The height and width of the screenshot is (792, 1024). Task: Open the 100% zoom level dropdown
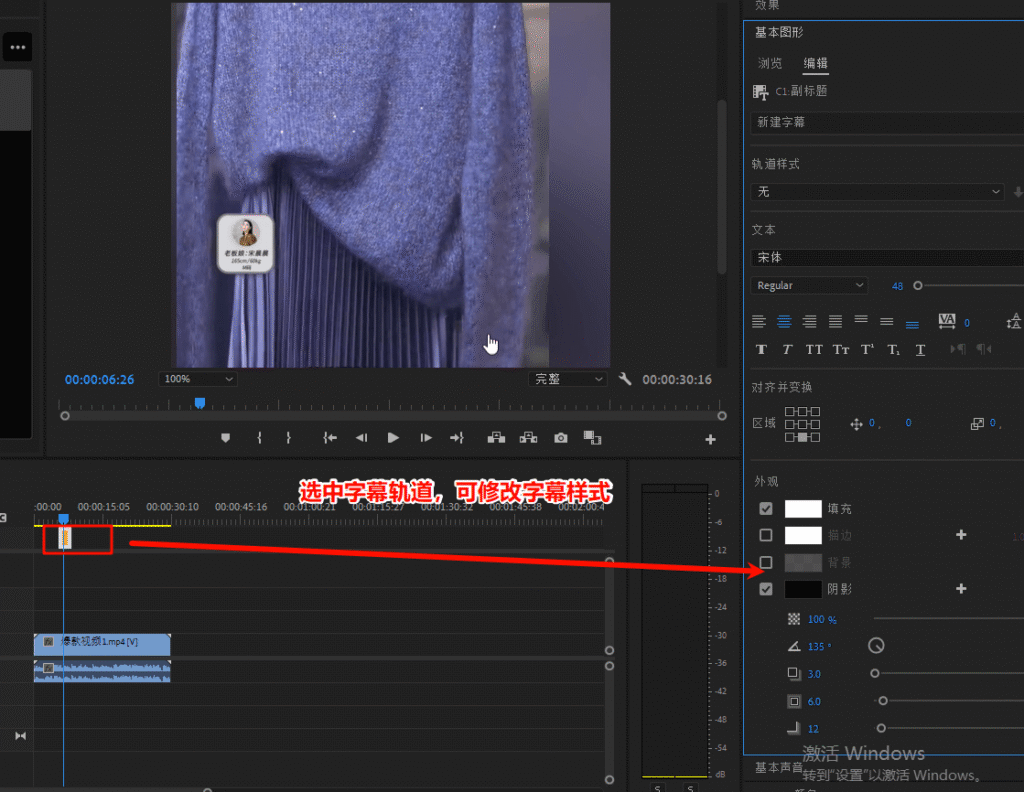[x=197, y=380]
